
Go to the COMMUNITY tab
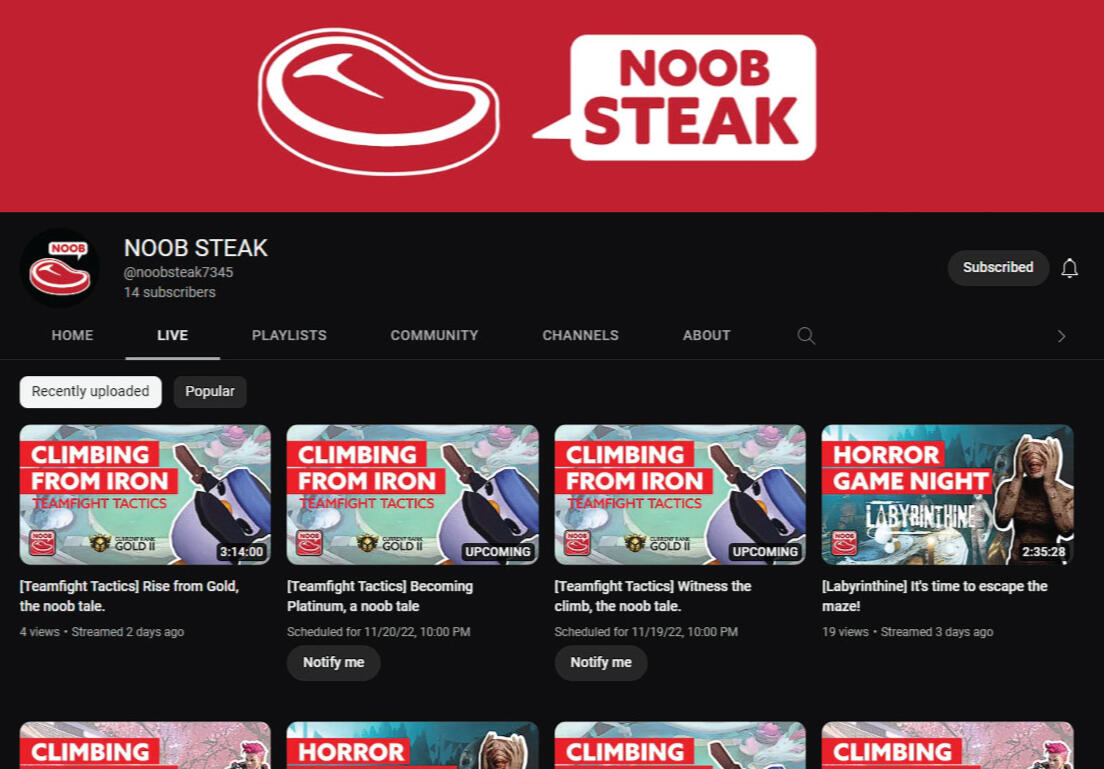tap(434, 335)
